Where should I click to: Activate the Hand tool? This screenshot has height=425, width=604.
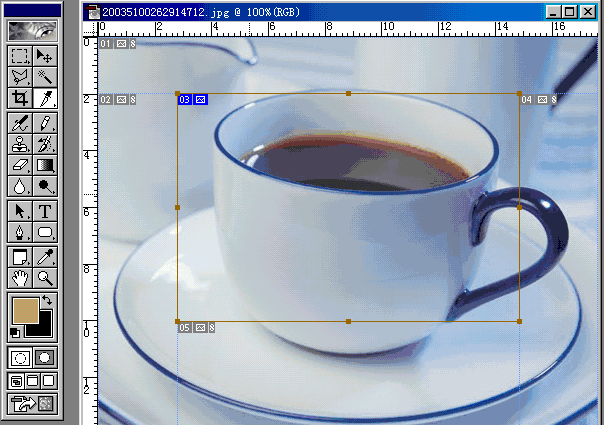click(19, 277)
